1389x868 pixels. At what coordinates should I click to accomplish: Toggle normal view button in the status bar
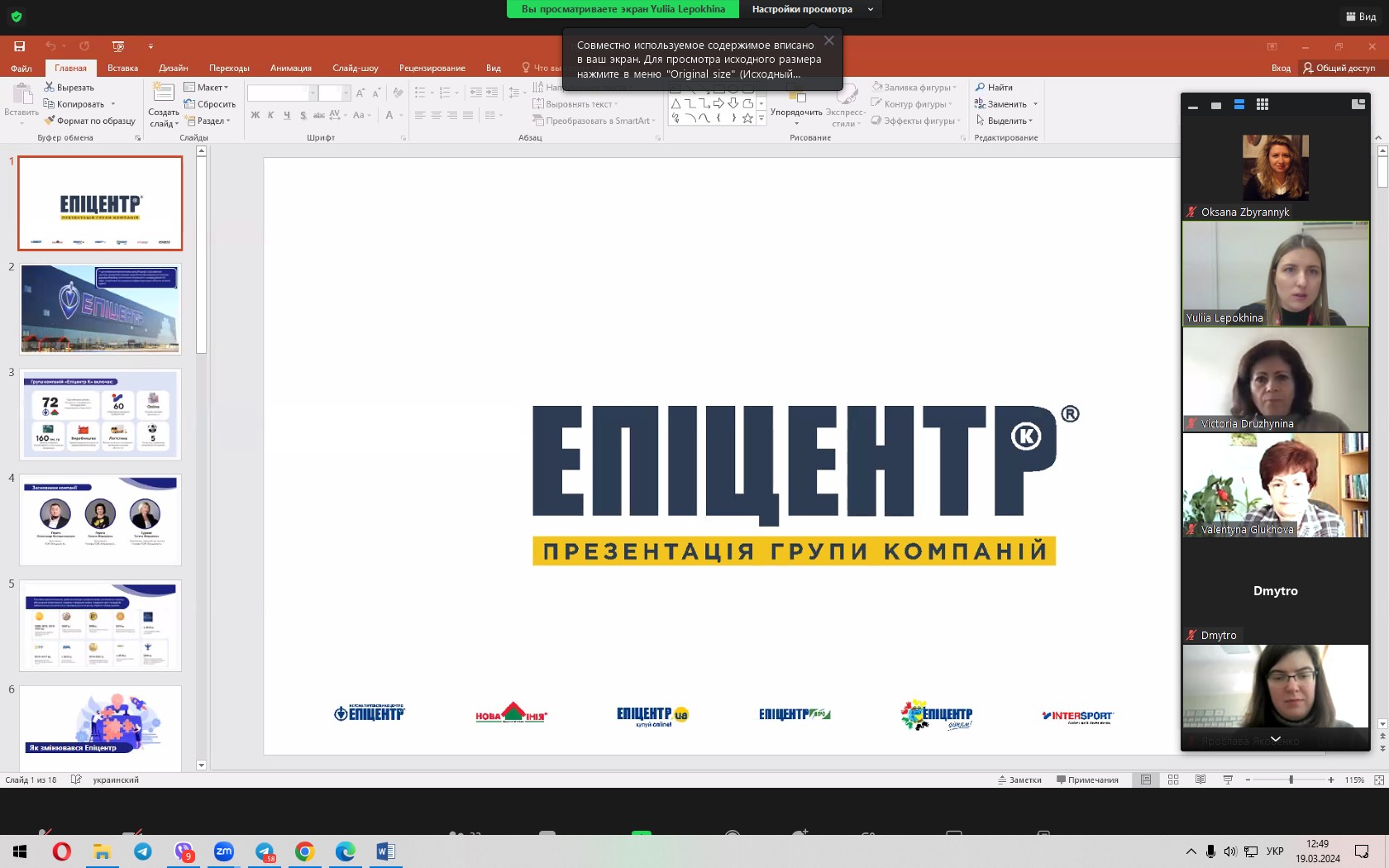(x=1146, y=780)
